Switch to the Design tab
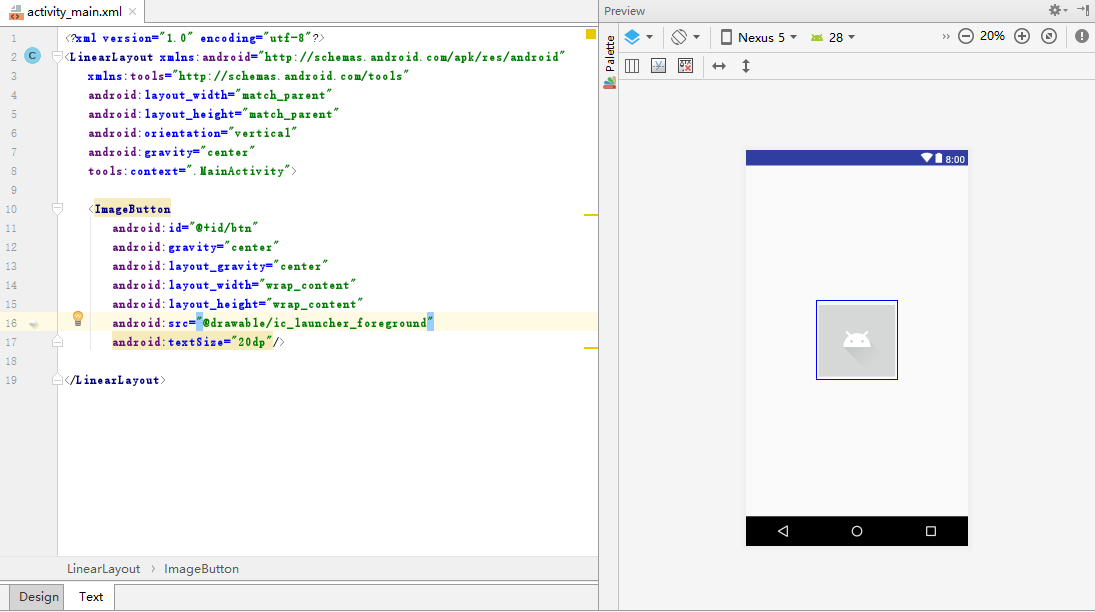Viewport: 1095px width, 612px height. [39, 597]
